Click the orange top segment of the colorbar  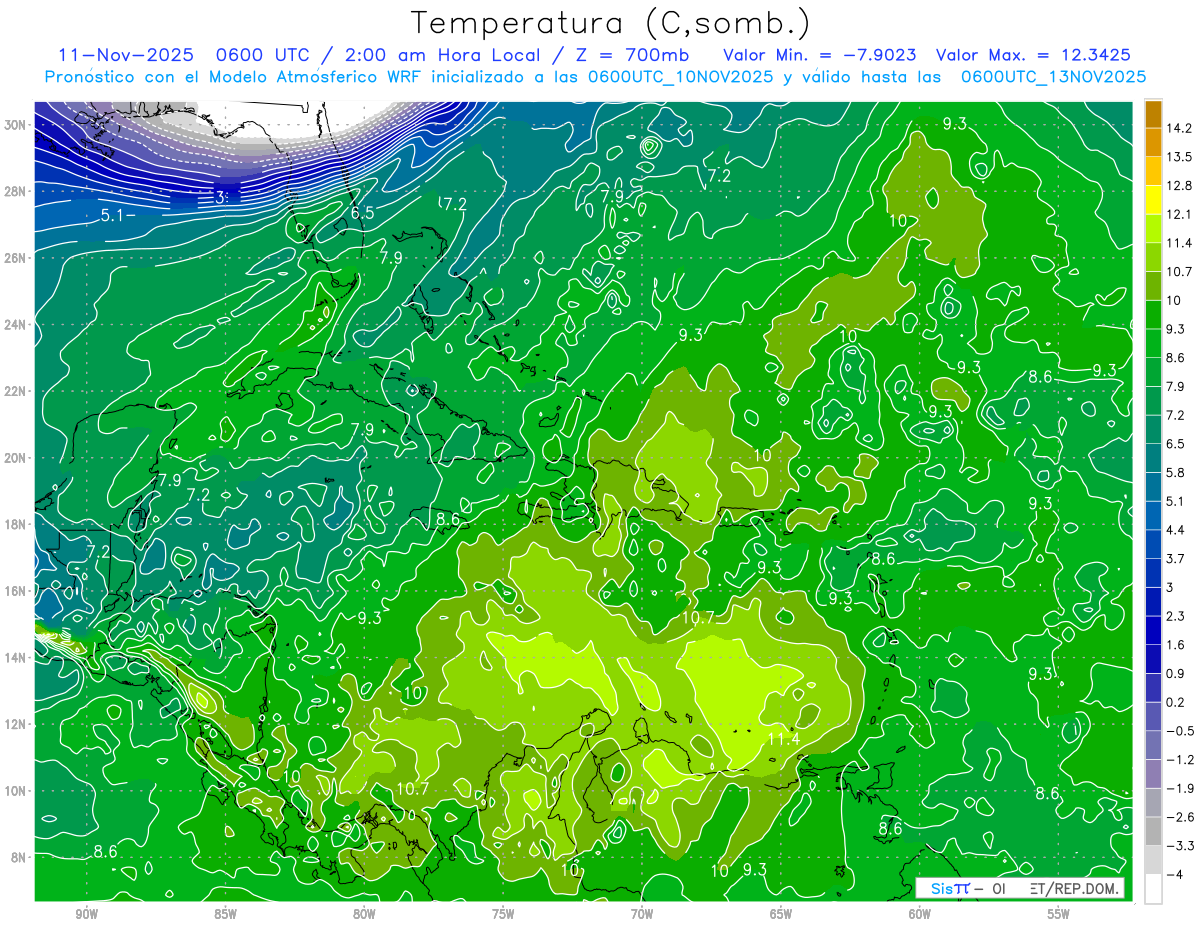(x=1153, y=114)
